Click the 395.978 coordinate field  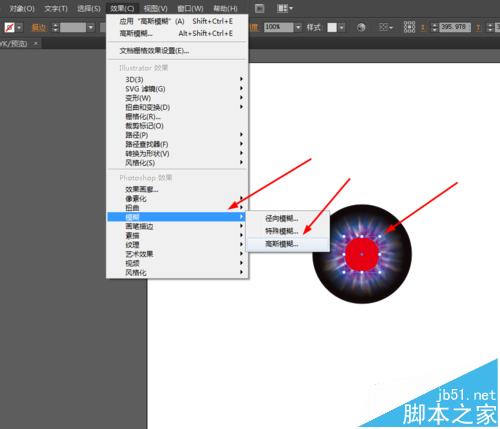[455, 27]
